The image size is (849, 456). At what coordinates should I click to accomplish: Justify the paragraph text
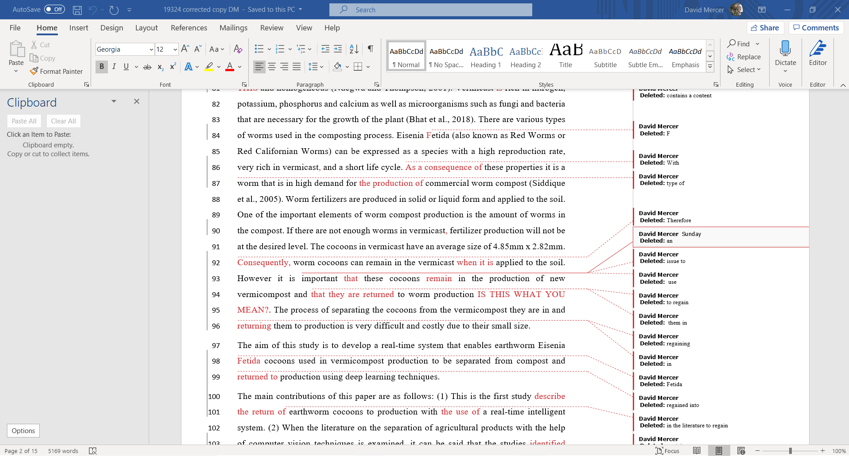[297, 67]
